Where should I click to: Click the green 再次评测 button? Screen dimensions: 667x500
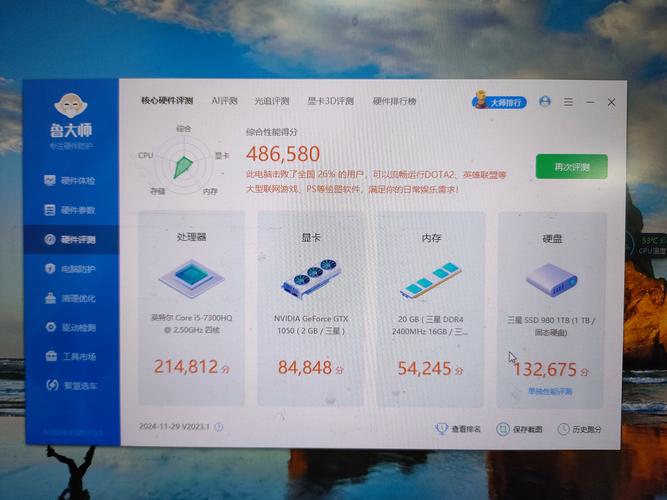click(571, 166)
